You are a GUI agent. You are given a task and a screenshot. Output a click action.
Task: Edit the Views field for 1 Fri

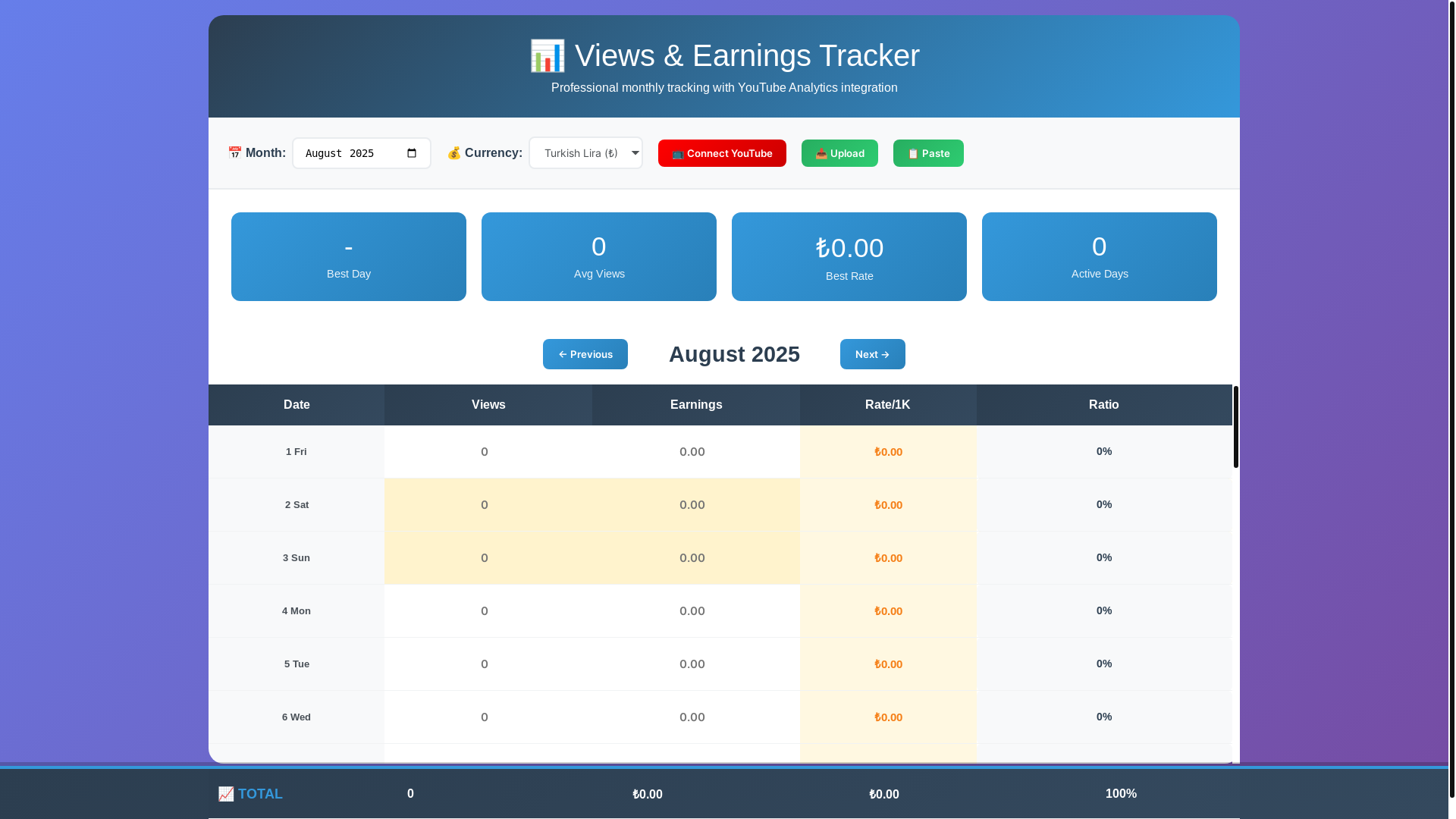pos(488,452)
